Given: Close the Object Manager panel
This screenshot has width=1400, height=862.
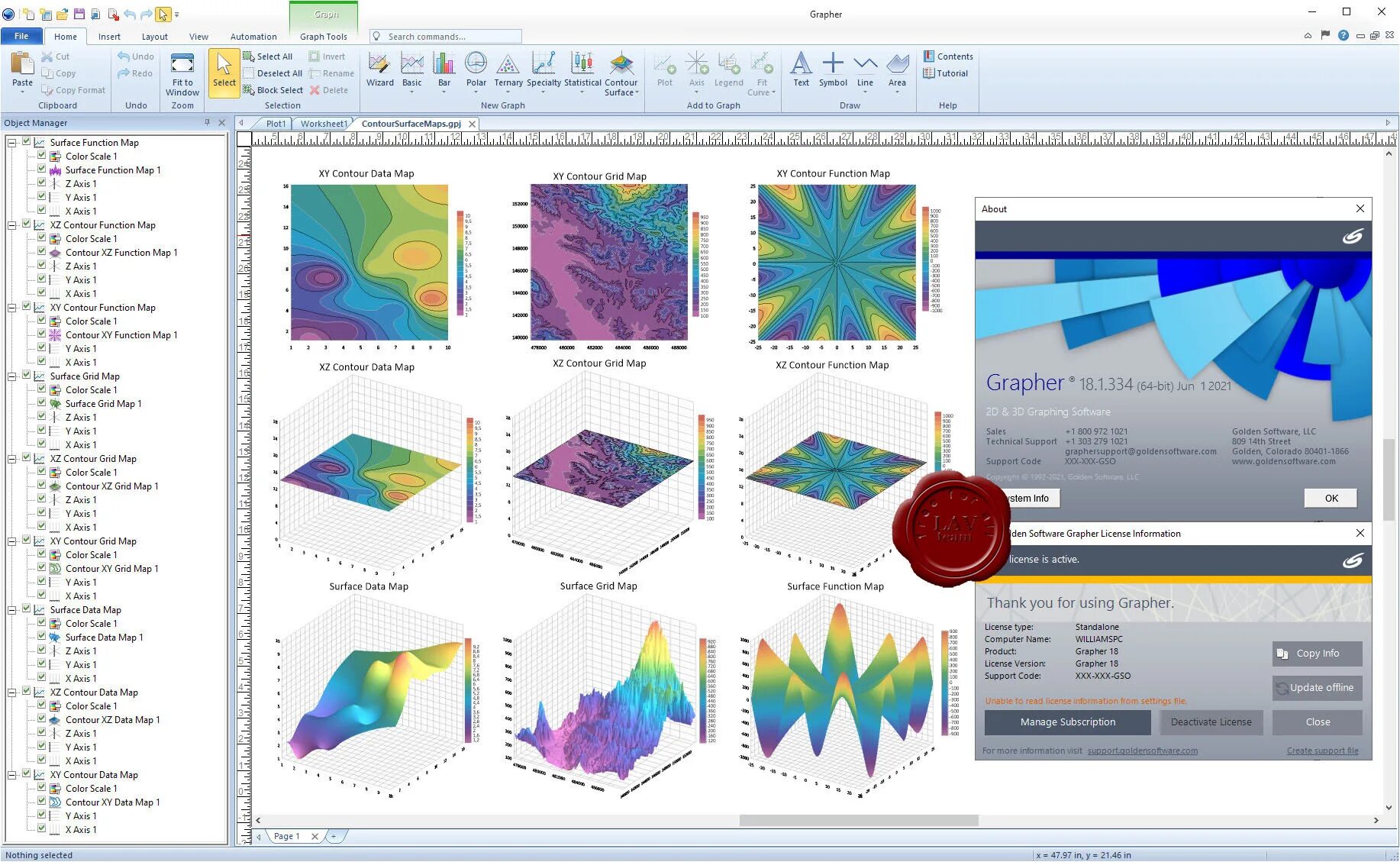Looking at the screenshot, I should point(221,122).
